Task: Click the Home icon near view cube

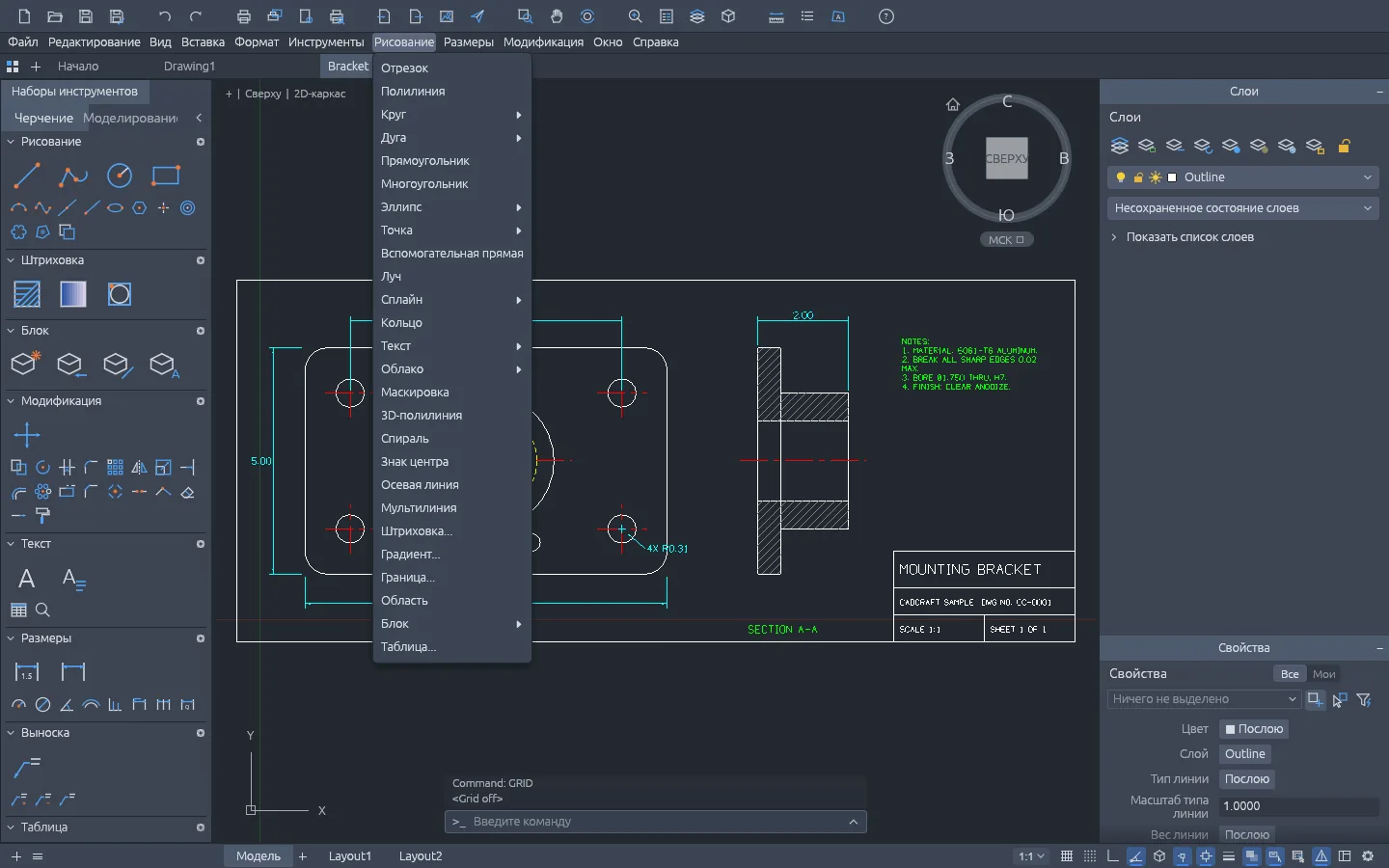Action: (x=953, y=104)
